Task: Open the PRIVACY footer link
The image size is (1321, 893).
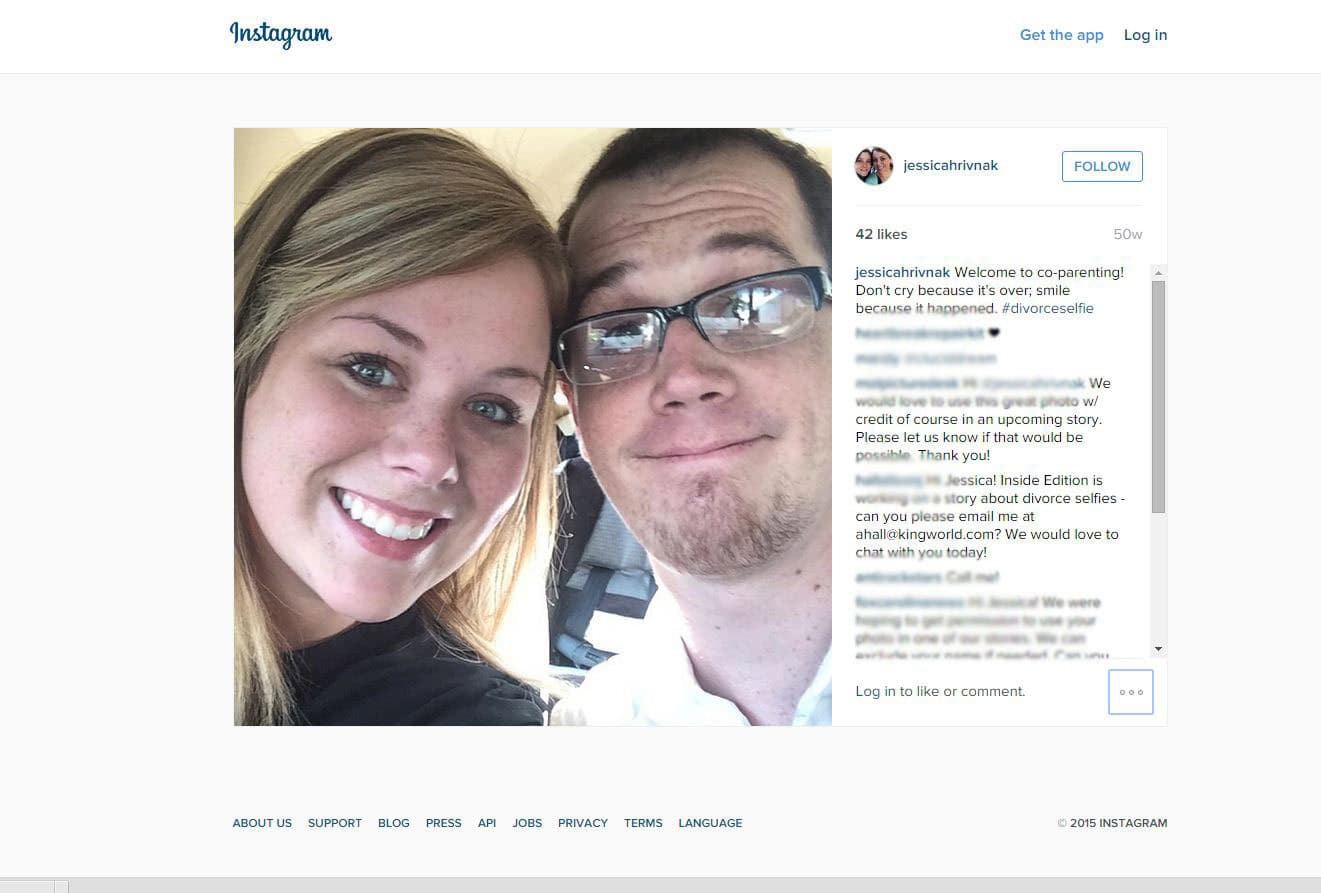Action: click(x=583, y=823)
